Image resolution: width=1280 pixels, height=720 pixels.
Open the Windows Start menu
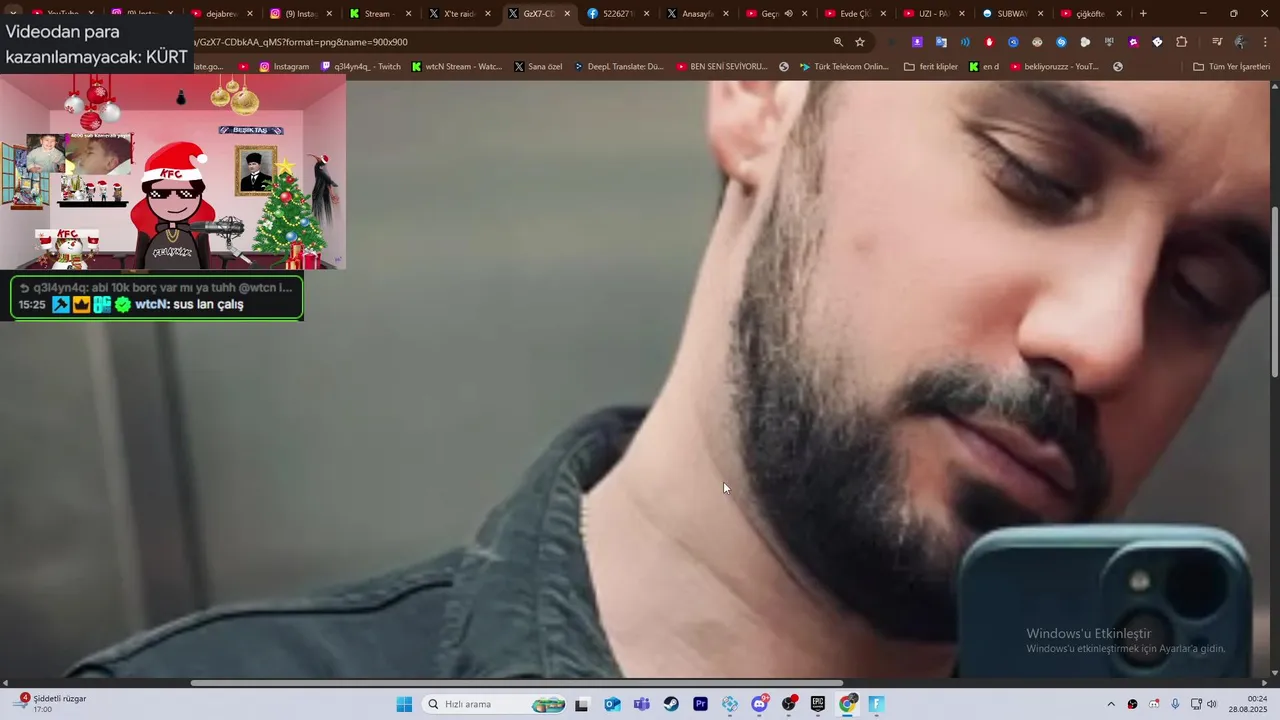tap(404, 704)
